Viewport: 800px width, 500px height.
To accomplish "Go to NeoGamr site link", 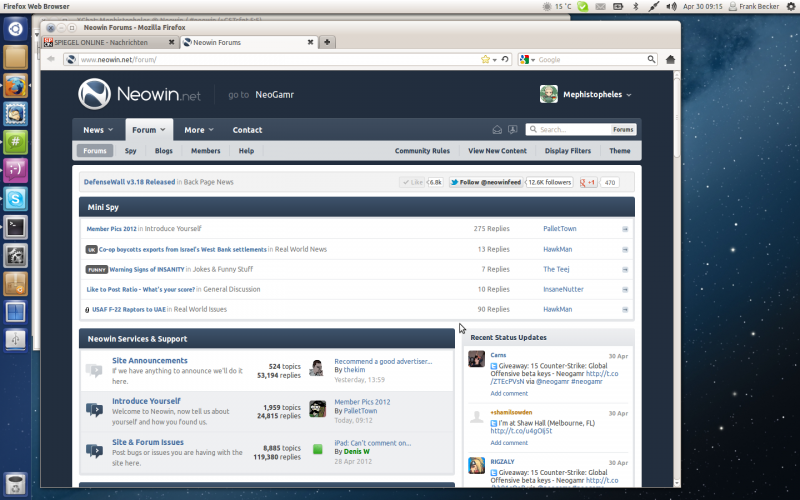I will tap(274, 94).
